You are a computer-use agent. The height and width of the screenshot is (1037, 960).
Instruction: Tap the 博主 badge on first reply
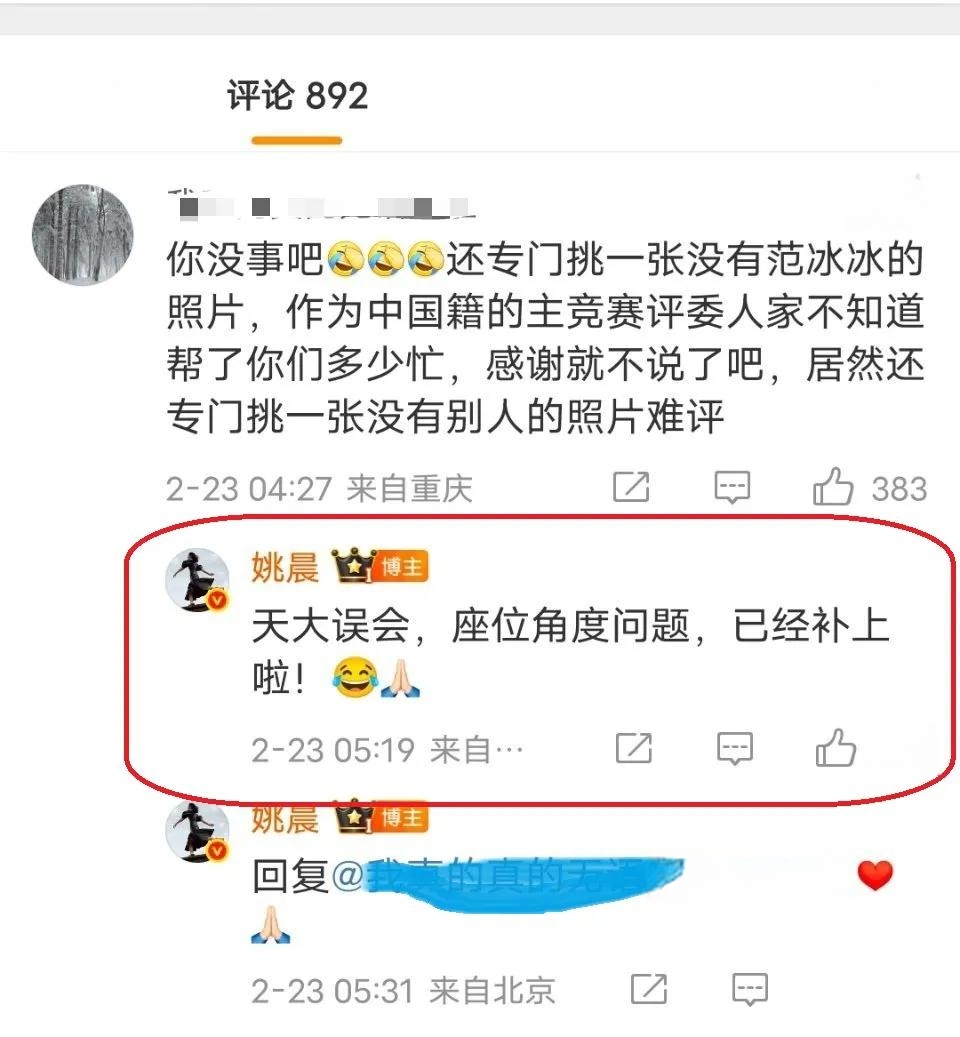click(x=400, y=567)
